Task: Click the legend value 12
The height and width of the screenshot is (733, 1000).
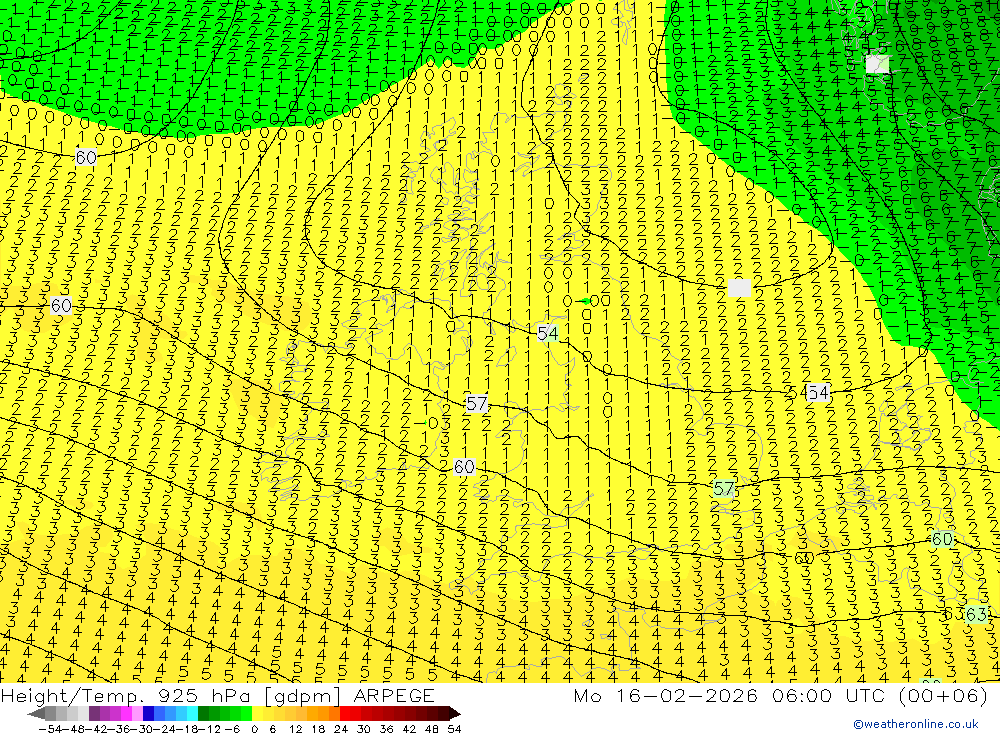Action: click(295, 729)
